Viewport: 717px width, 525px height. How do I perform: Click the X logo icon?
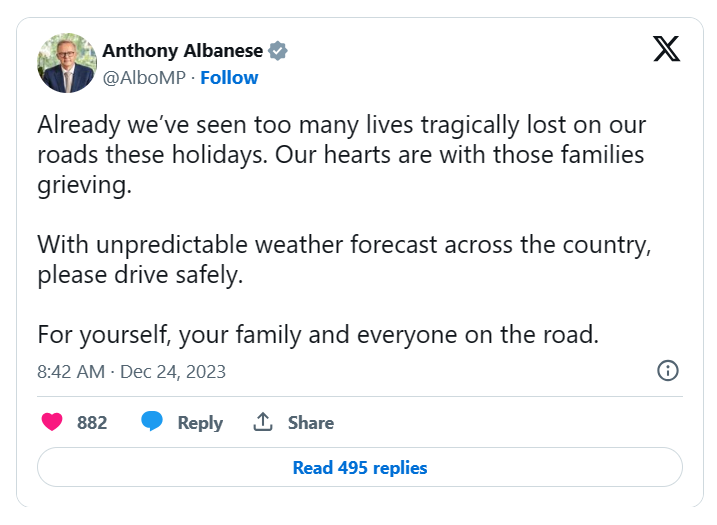pyautogui.click(x=666, y=48)
